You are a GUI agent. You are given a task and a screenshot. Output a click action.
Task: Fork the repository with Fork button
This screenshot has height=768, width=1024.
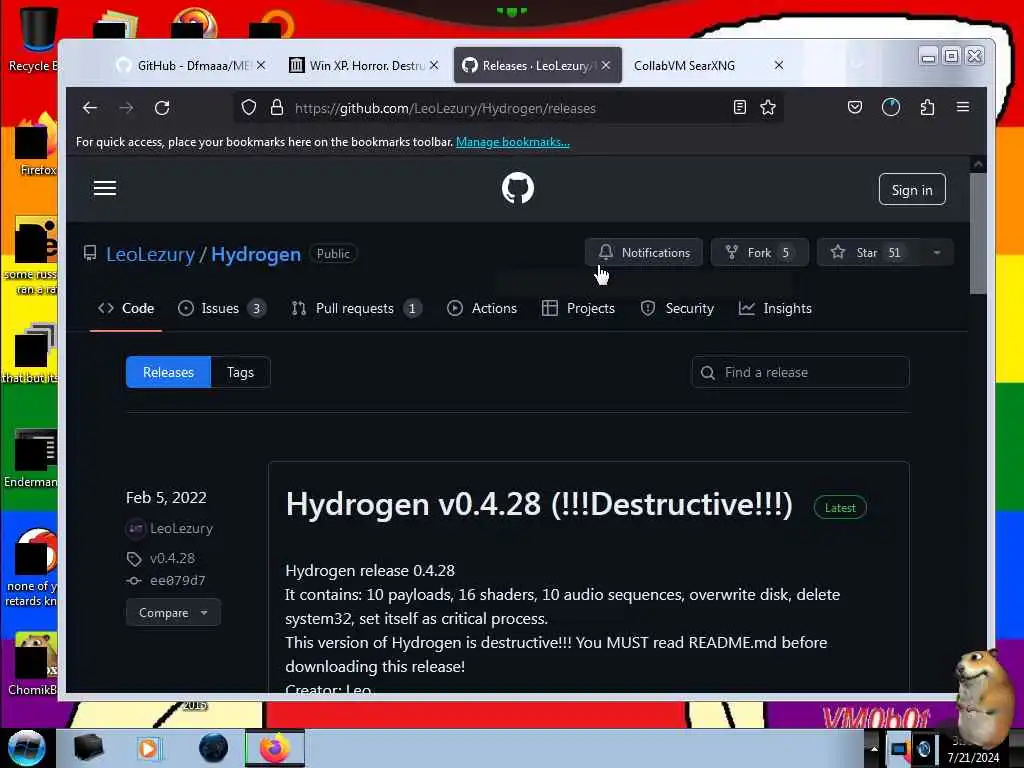point(760,253)
